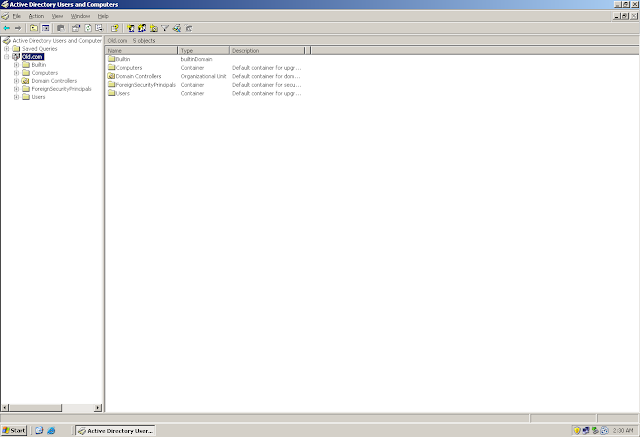Click 'Default container for secu...' description

pyautogui.click(x=266, y=85)
